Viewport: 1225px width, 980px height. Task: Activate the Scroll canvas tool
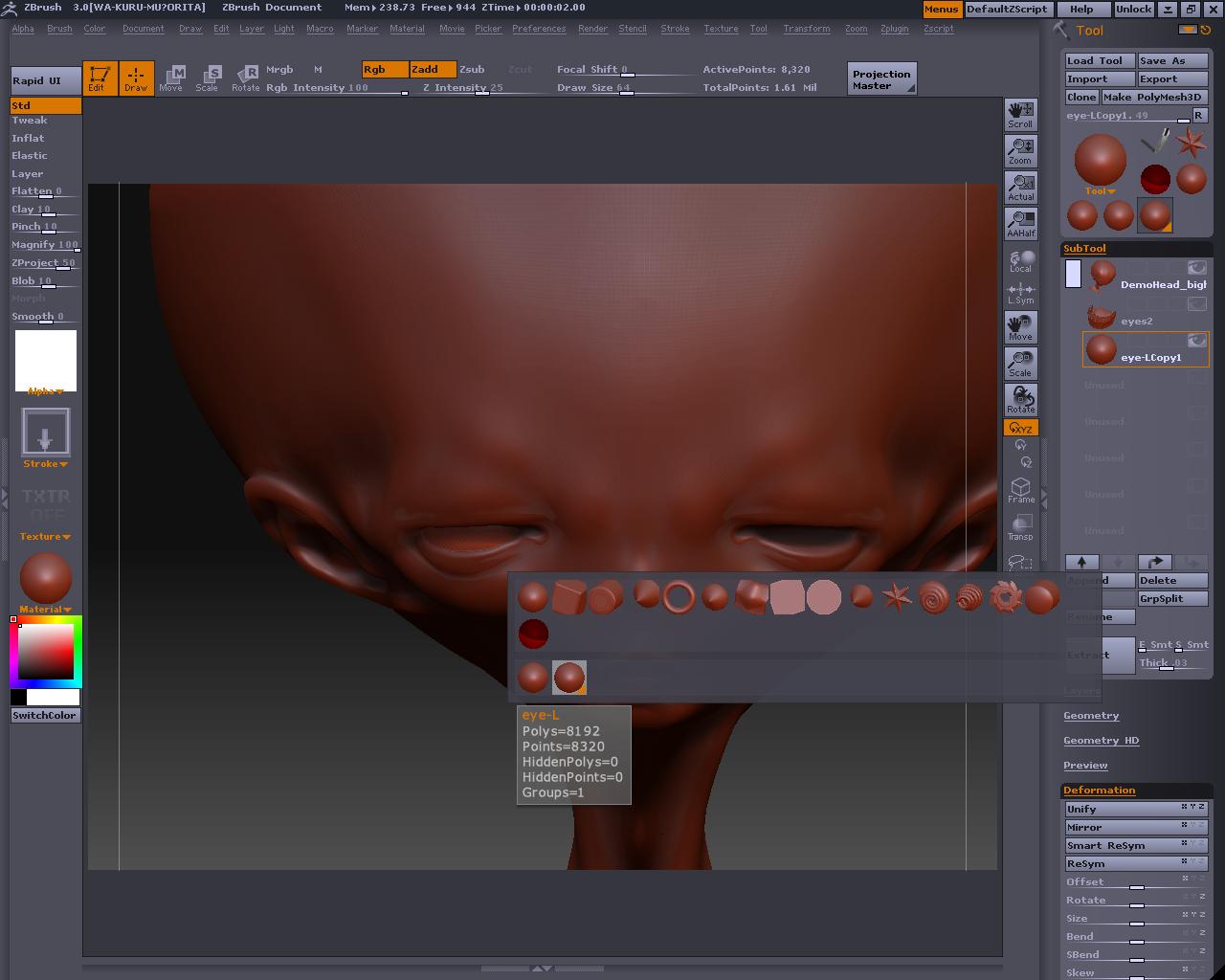coord(1020,114)
